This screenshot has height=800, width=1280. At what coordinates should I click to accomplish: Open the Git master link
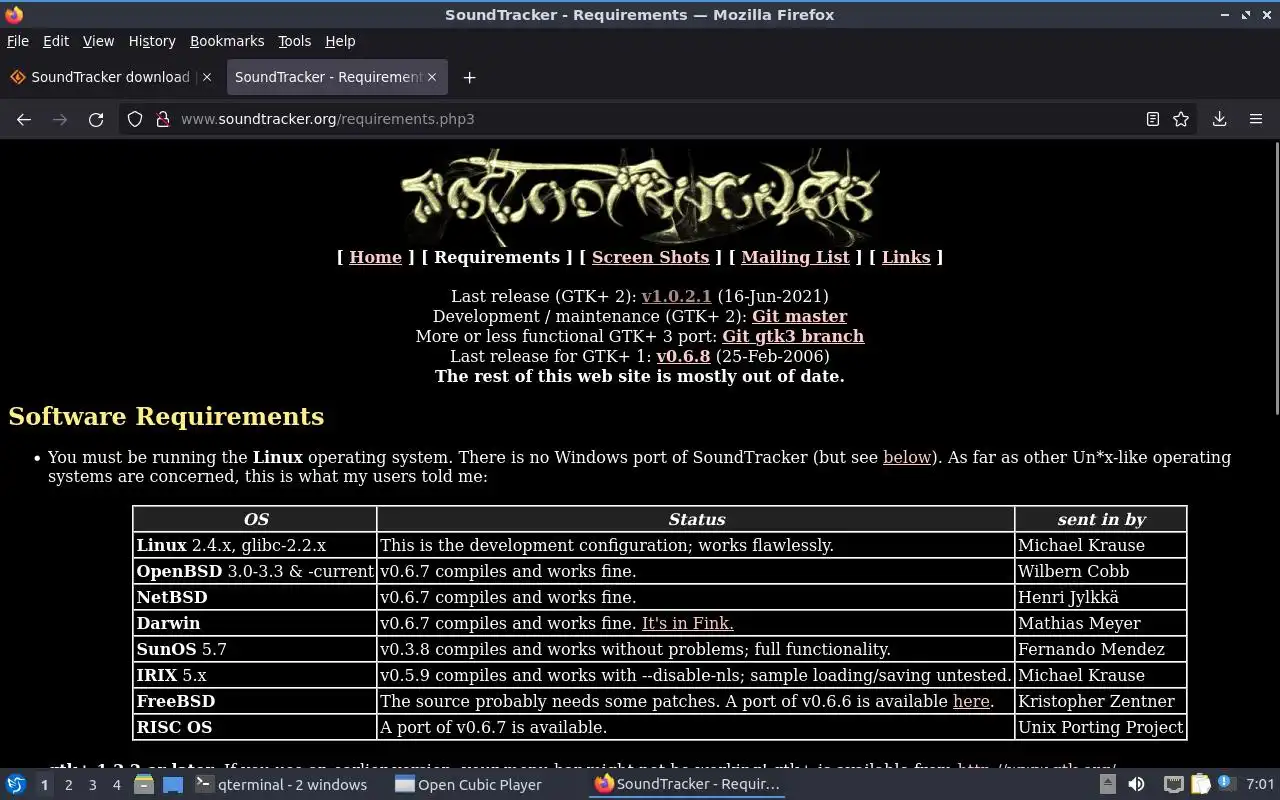coord(799,316)
